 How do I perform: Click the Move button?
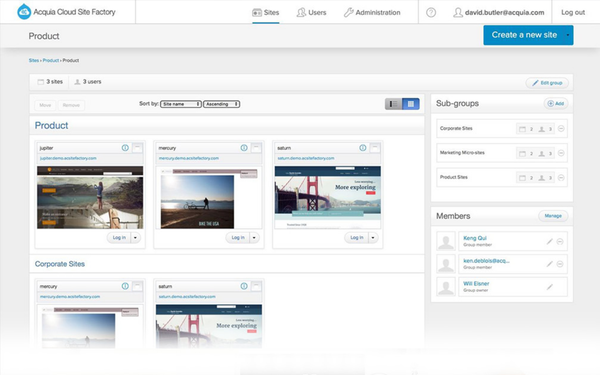(45, 105)
